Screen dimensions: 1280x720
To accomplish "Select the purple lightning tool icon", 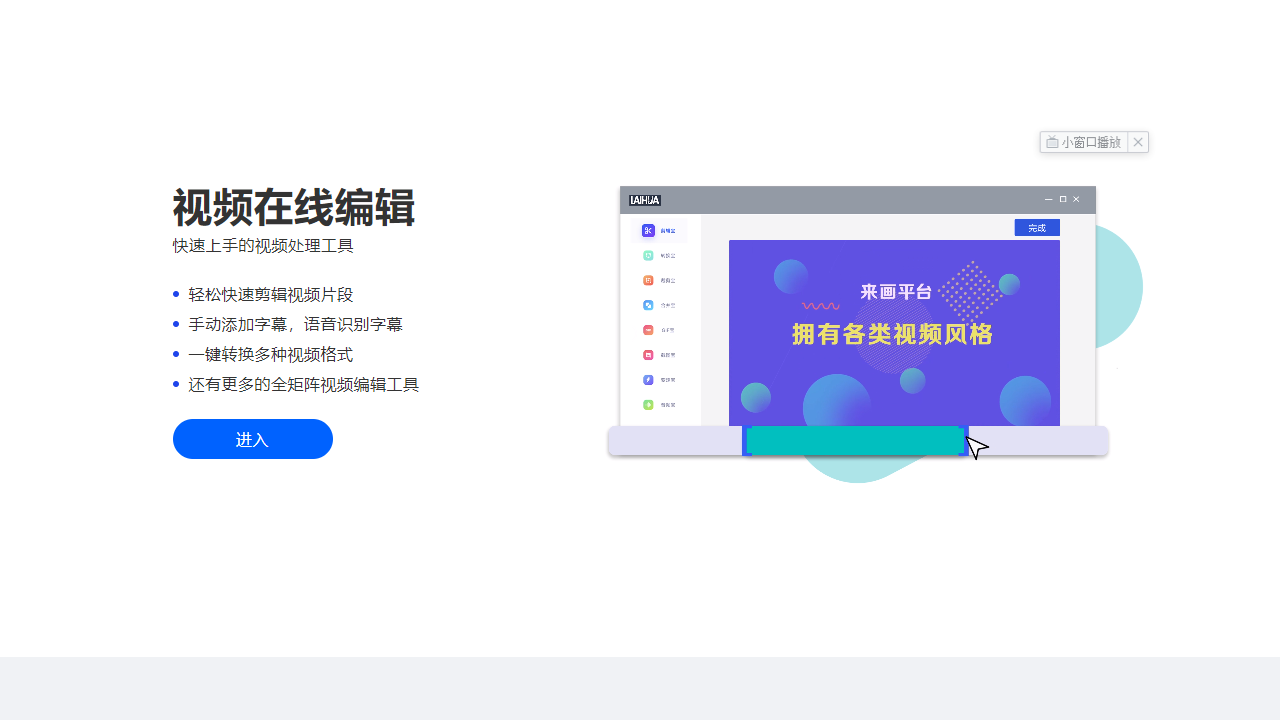I will tap(648, 380).
